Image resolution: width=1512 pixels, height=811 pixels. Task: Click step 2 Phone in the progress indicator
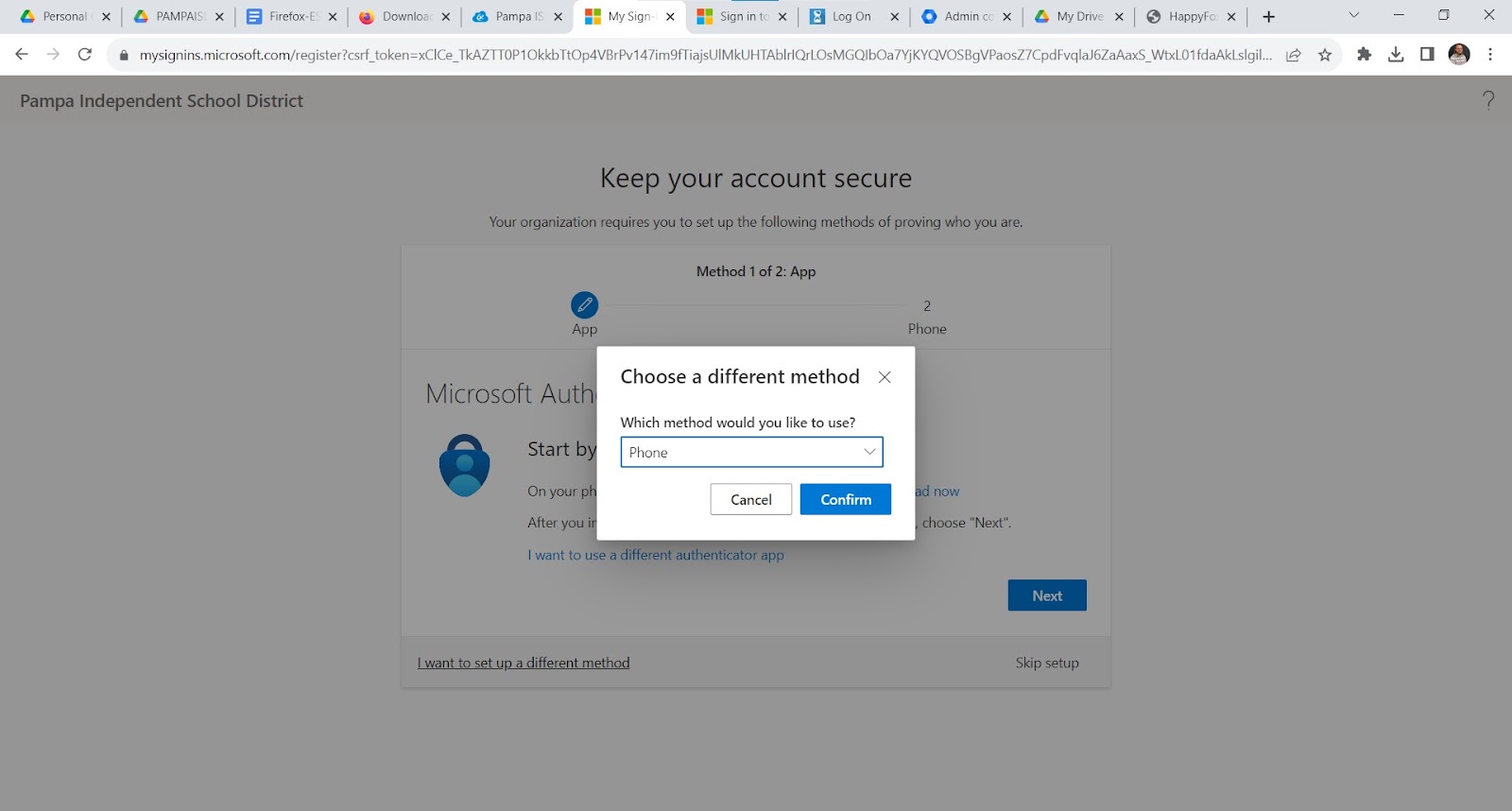coord(927,317)
